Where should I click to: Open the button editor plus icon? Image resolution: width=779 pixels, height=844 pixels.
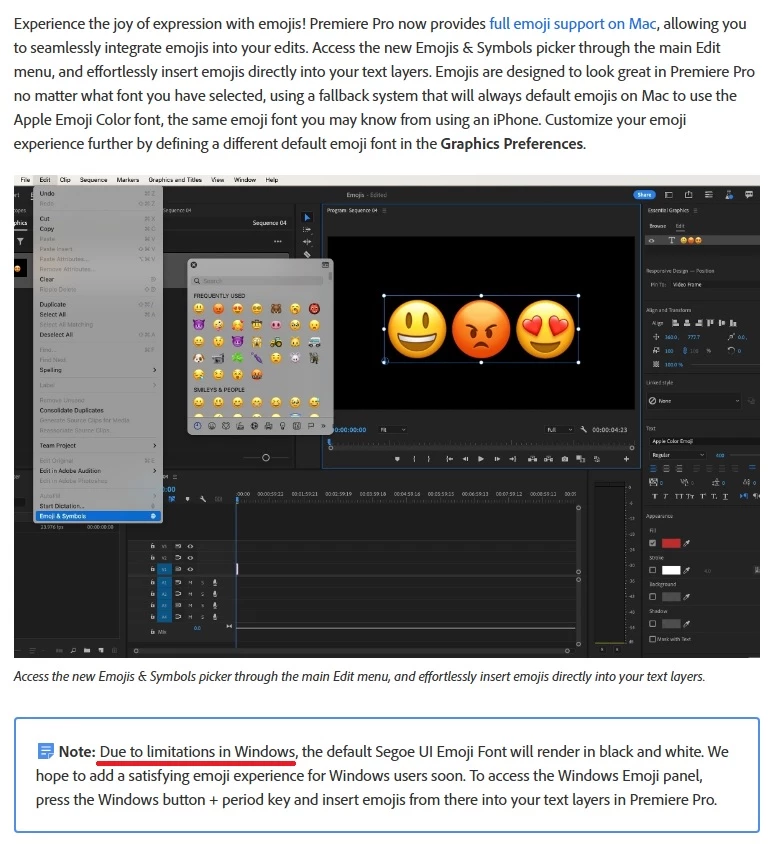point(626,459)
